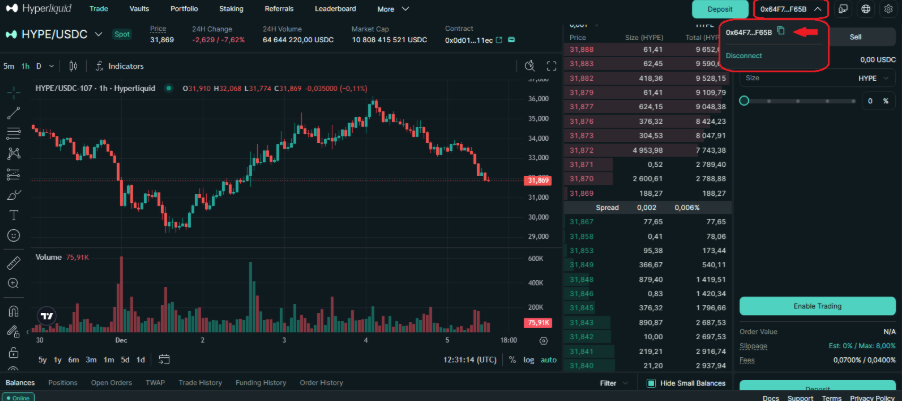Select the text annotation tool
The width and height of the screenshot is (903, 401).
click(13, 215)
